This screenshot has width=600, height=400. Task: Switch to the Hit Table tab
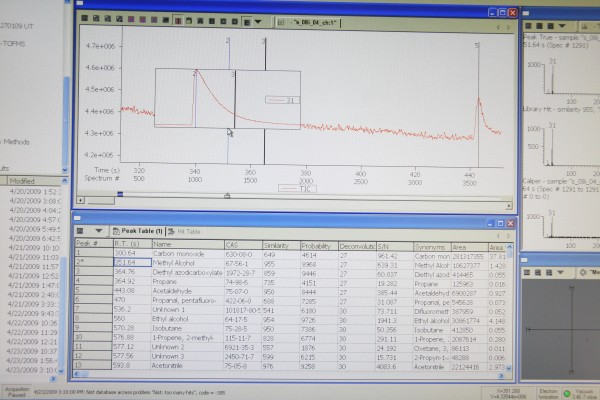(x=184, y=232)
